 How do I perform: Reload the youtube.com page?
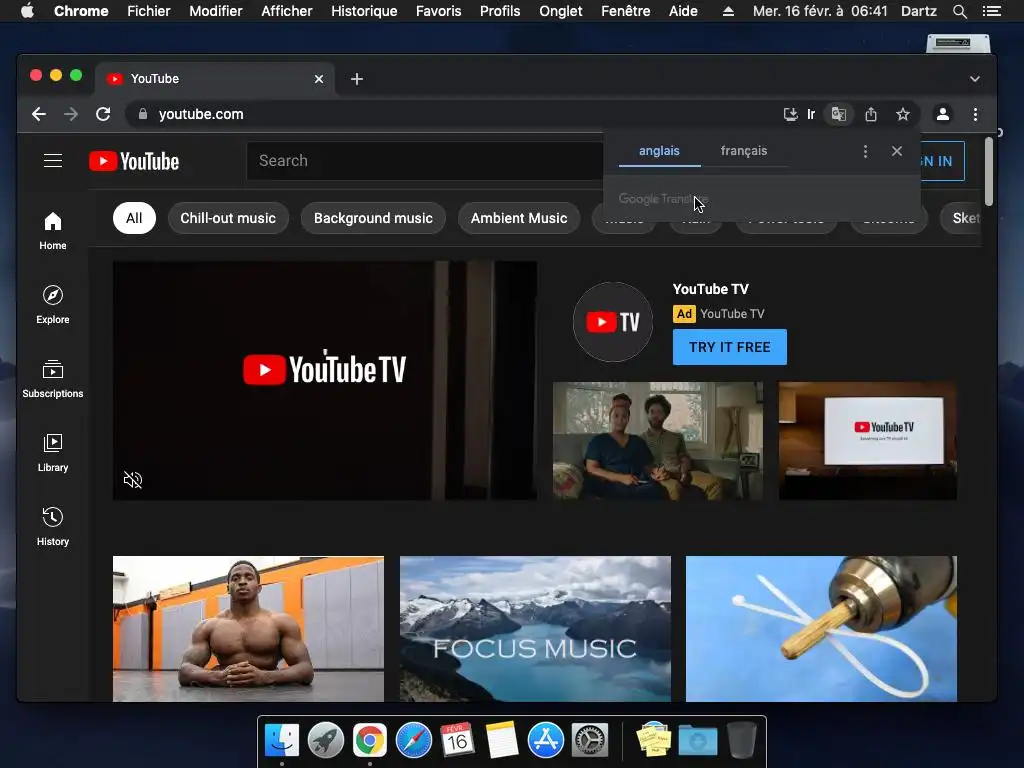103,114
